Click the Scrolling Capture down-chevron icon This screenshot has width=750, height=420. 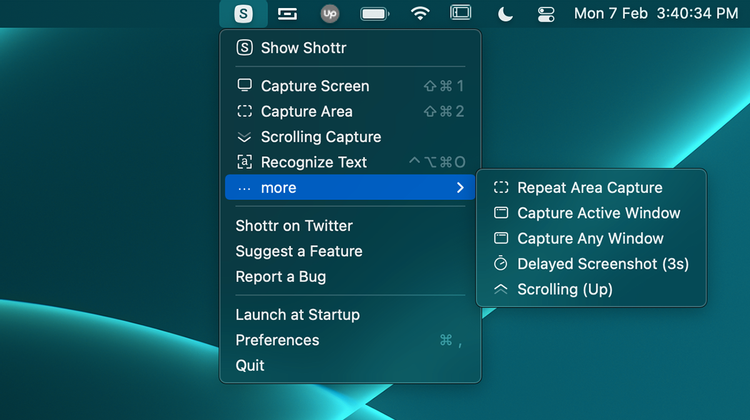(x=244, y=137)
